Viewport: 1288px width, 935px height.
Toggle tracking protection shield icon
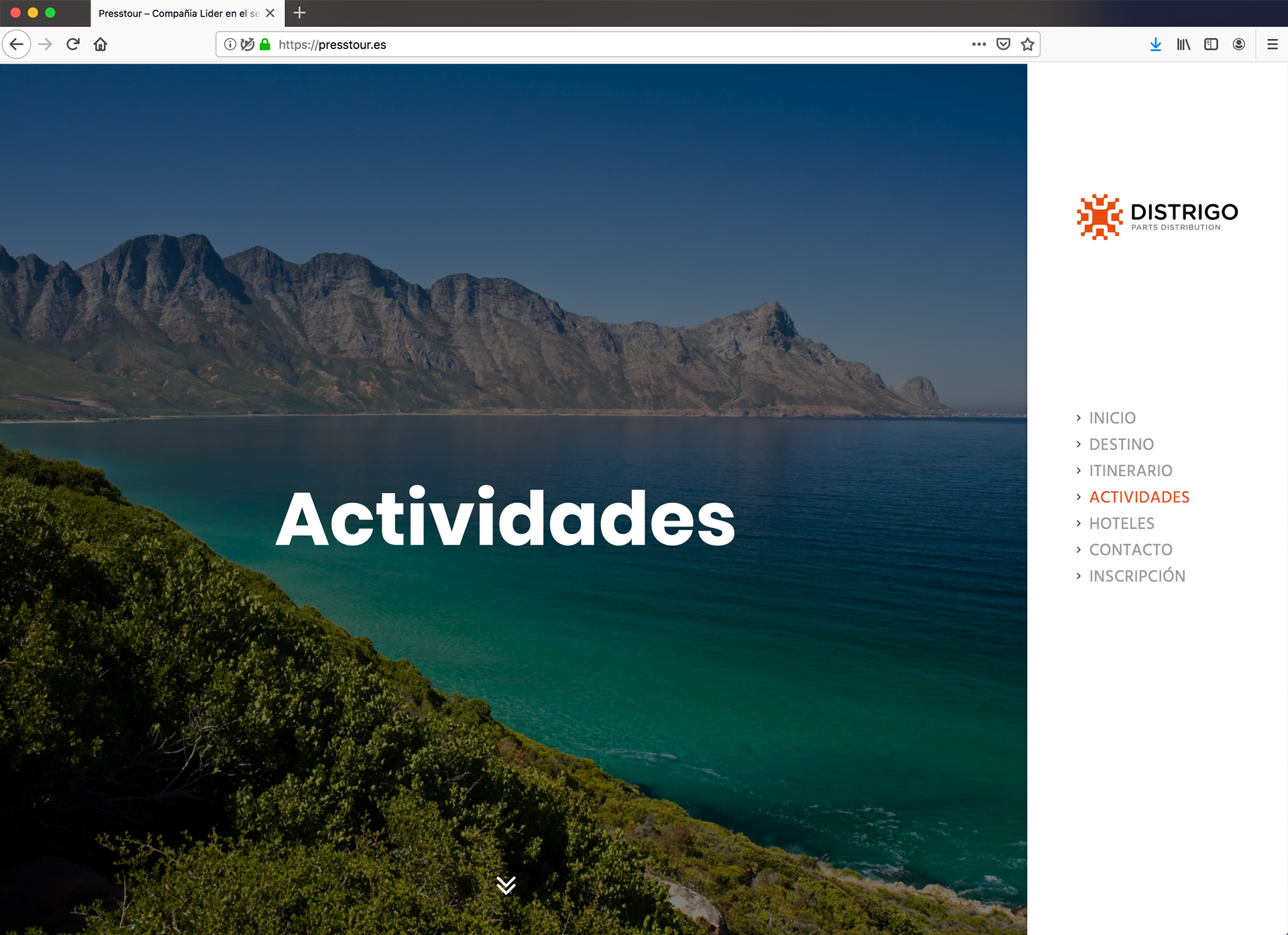(248, 44)
